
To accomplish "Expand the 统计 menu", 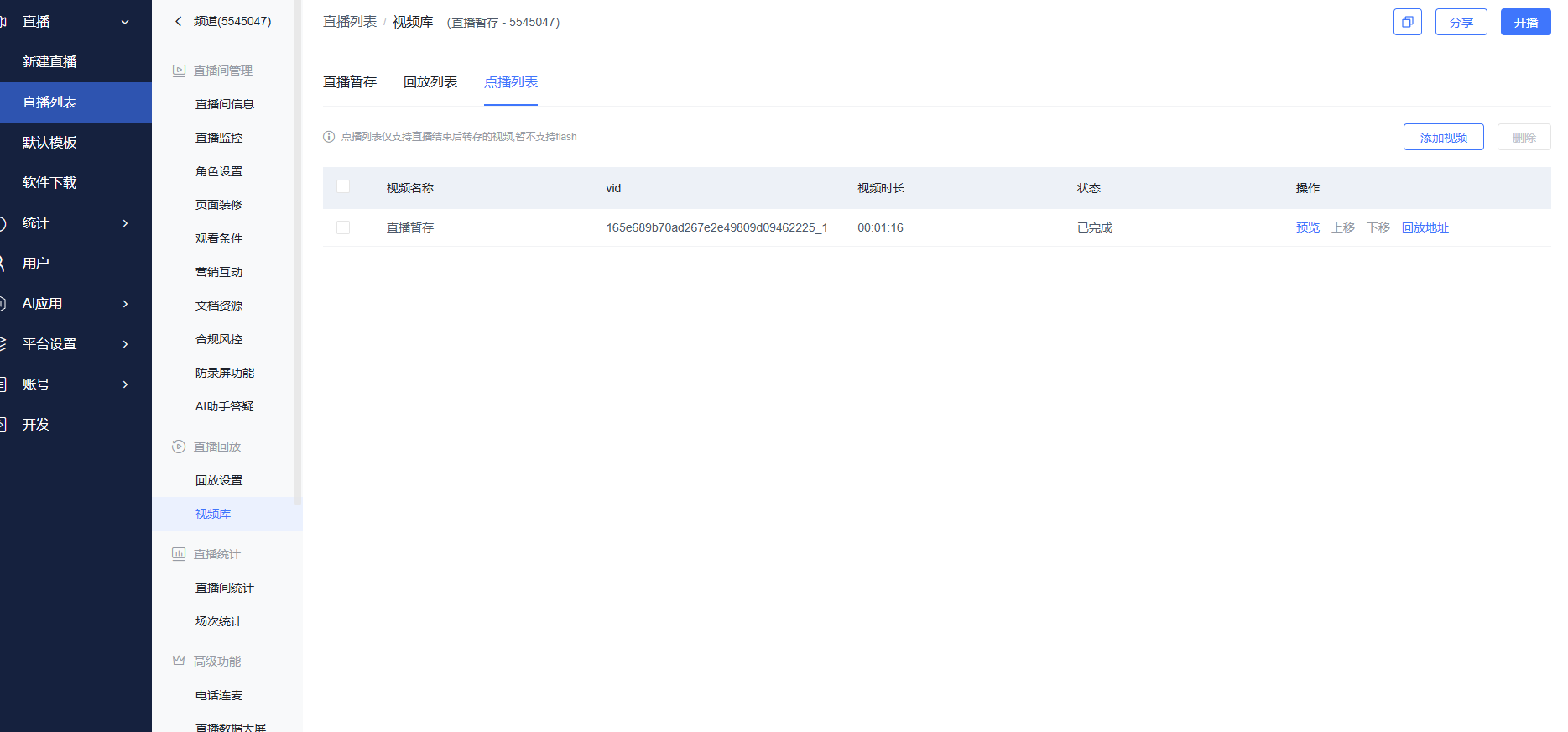I will point(125,223).
